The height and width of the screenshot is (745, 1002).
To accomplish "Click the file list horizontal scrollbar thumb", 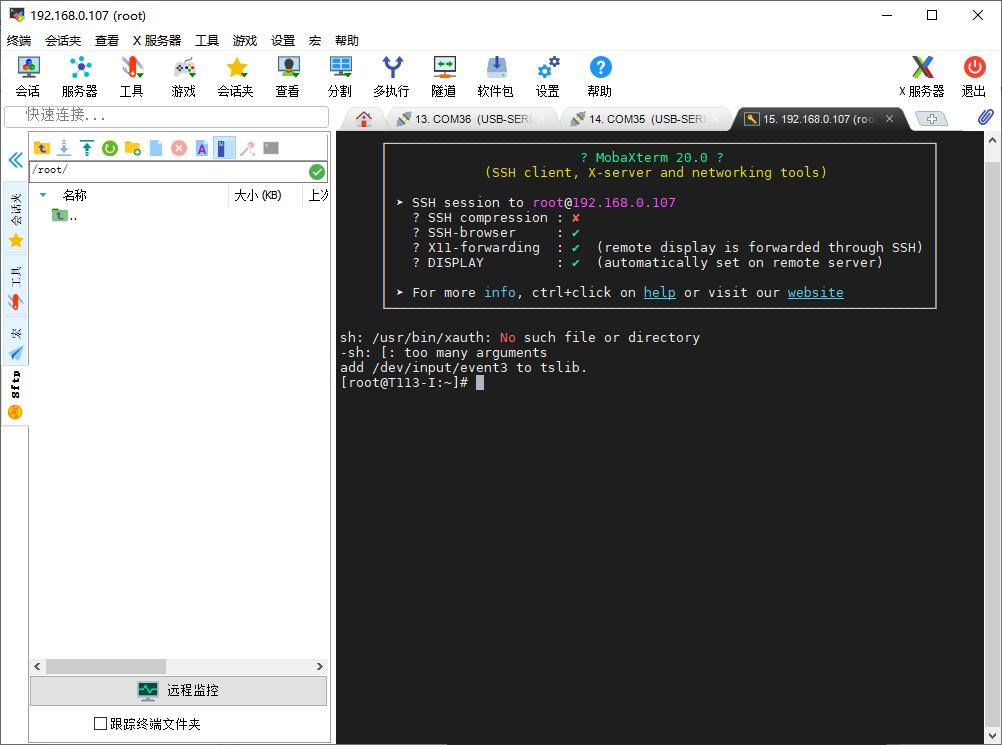I will tap(106, 666).
